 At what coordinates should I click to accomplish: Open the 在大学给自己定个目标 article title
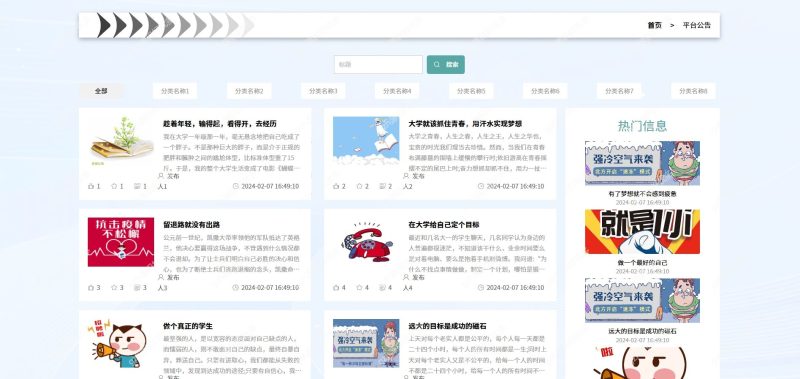pyautogui.click(x=444, y=225)
